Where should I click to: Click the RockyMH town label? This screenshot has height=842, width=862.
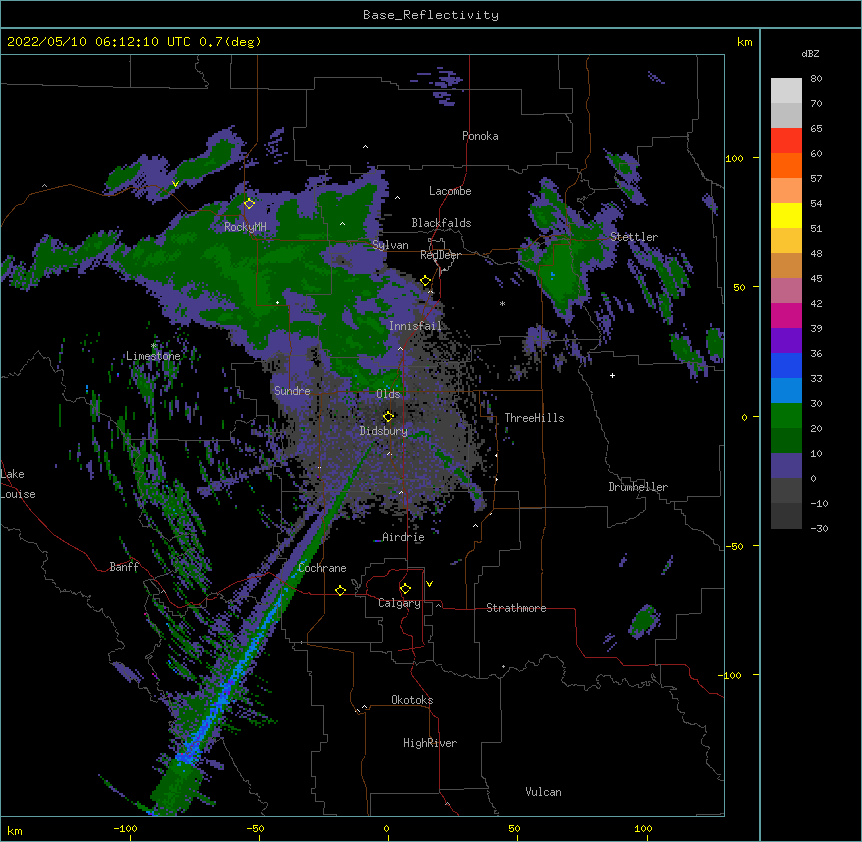point(245,227)
